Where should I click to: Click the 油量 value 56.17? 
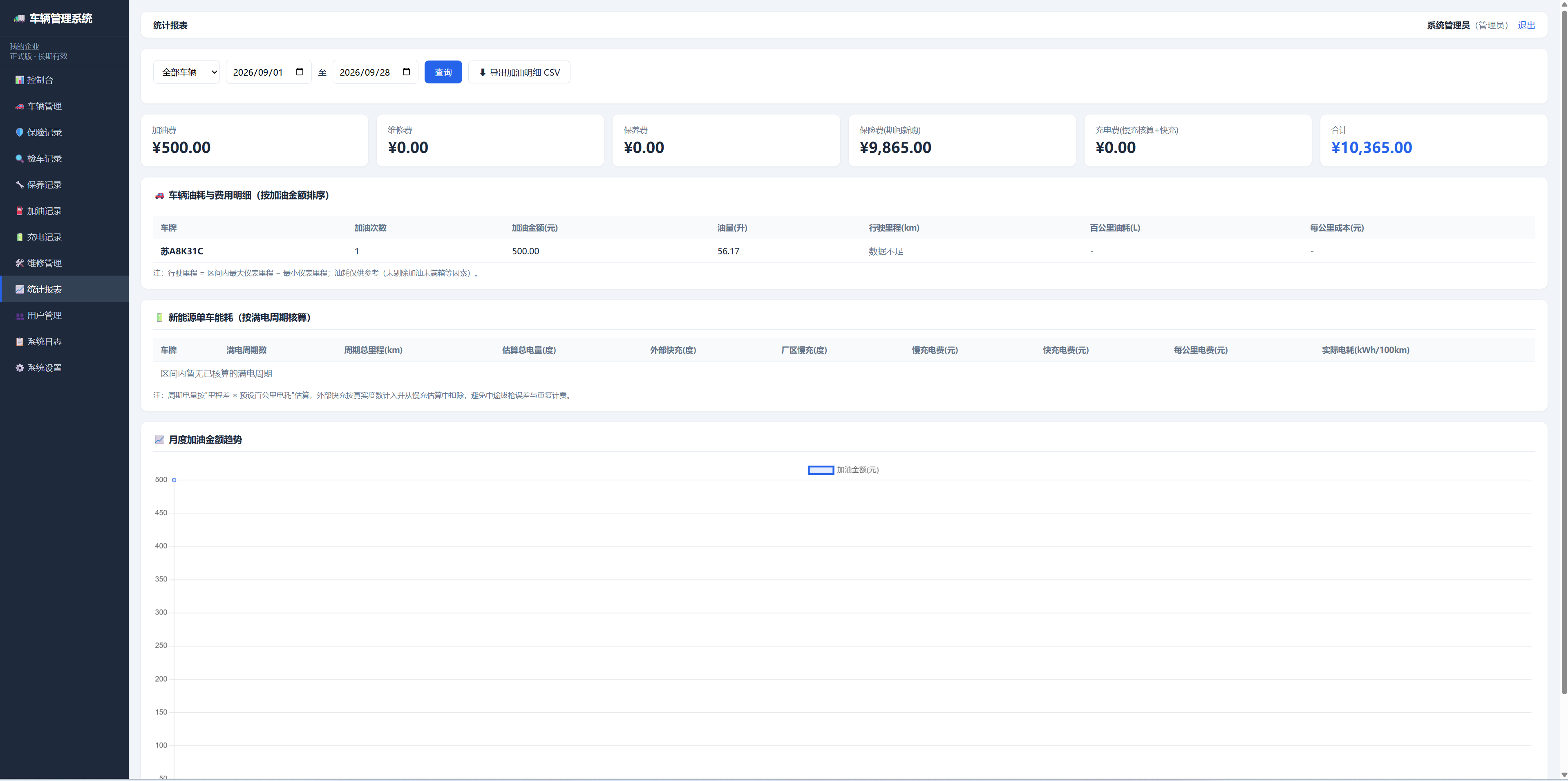click(728, 251)
